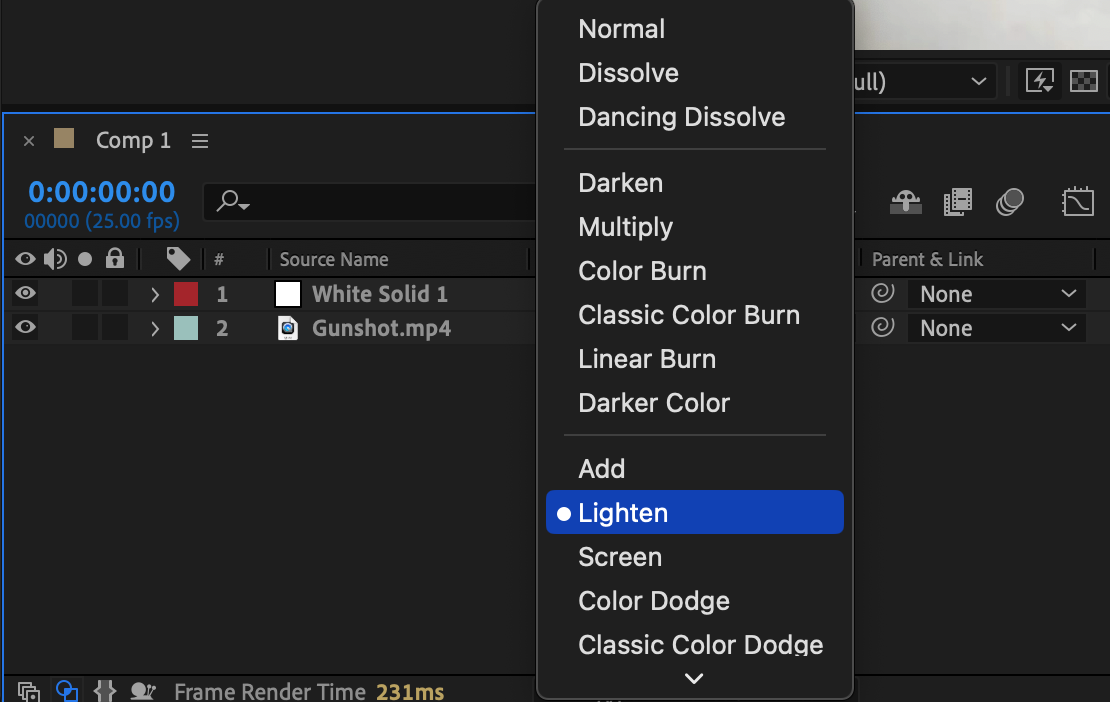Viewport: 1110px width, 702px height.
Task: Click the current time 0:00:00:00 display
Action: [x=101, y=192]
